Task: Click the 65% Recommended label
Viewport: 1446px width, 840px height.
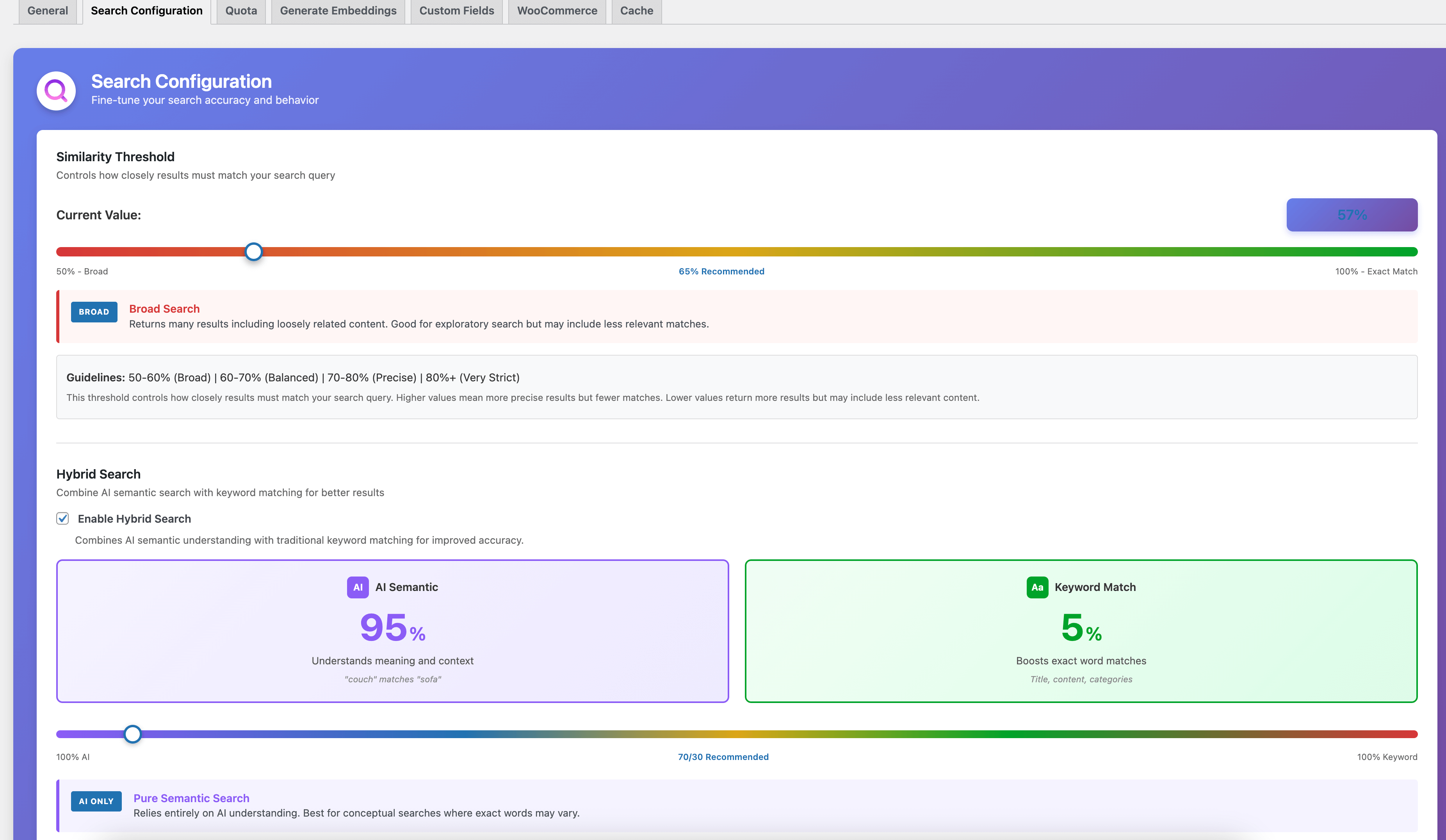Action: [x=721, y=271]
